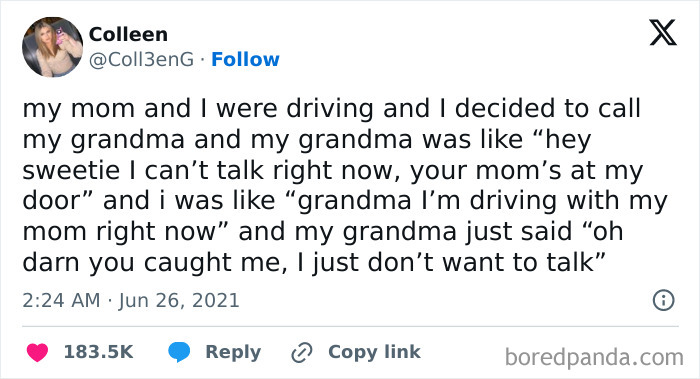Click the boredpanda.com watermark

594,358
